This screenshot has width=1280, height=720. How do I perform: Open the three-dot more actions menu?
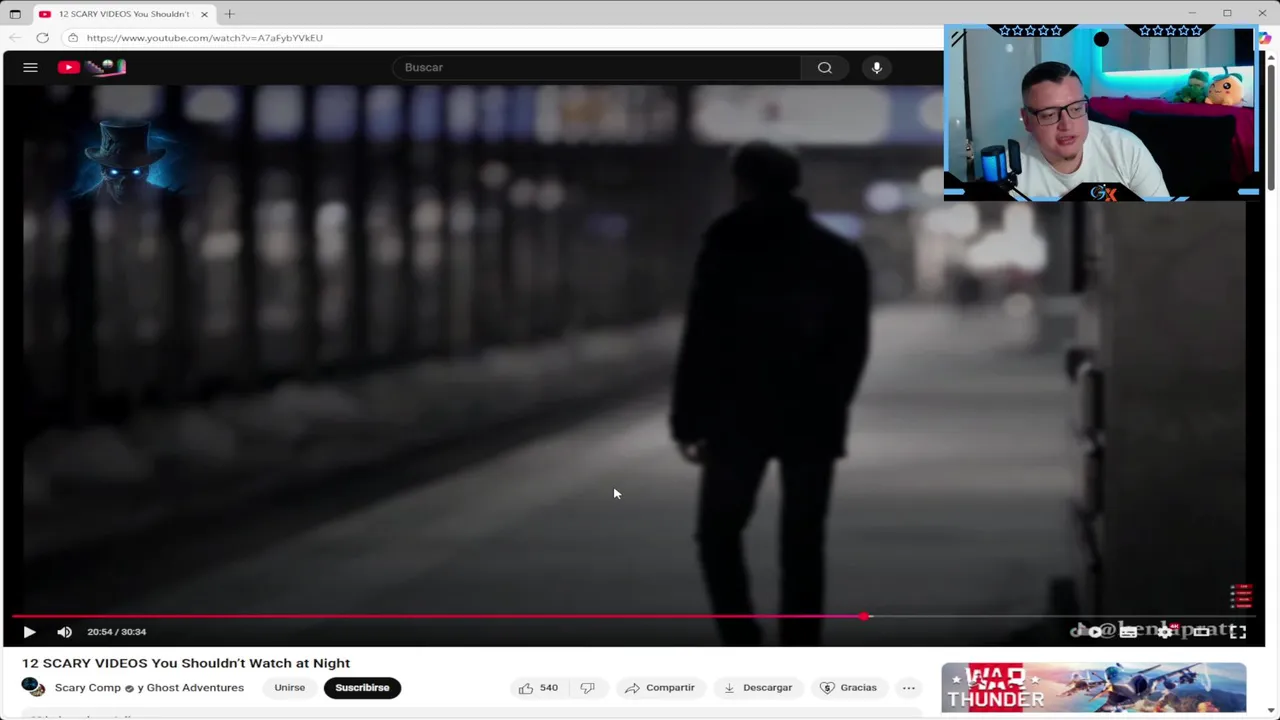tap(908, 688)
